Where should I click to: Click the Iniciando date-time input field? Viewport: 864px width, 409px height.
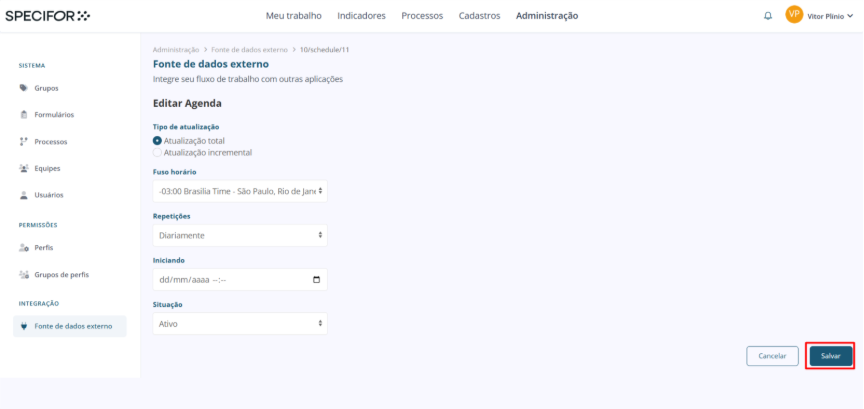240,279
